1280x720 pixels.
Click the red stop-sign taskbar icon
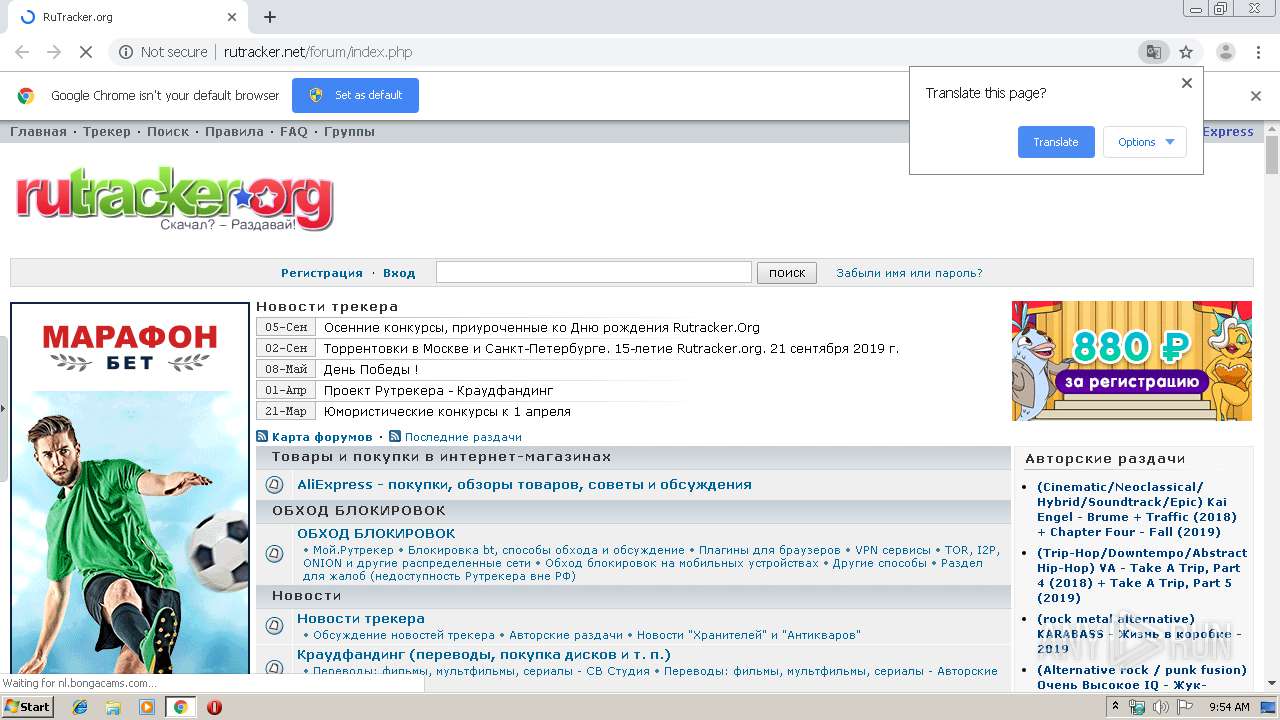(x=214, y=707)
